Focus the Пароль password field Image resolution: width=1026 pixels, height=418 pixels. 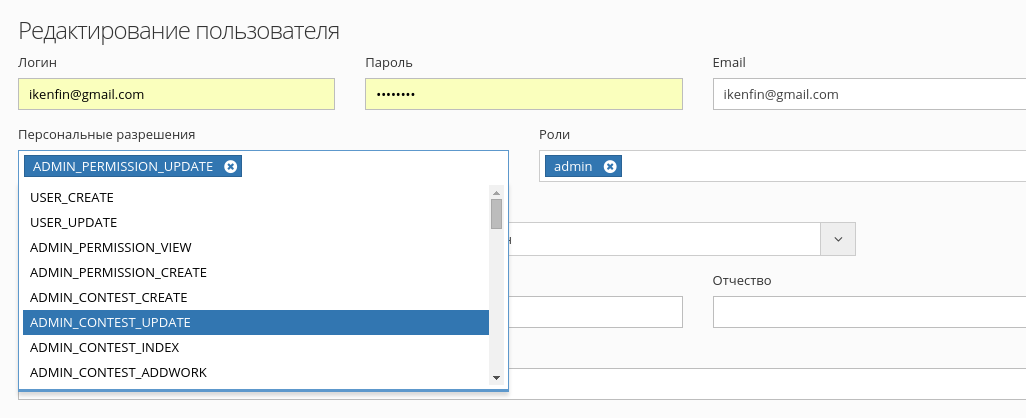click(523, 94)
